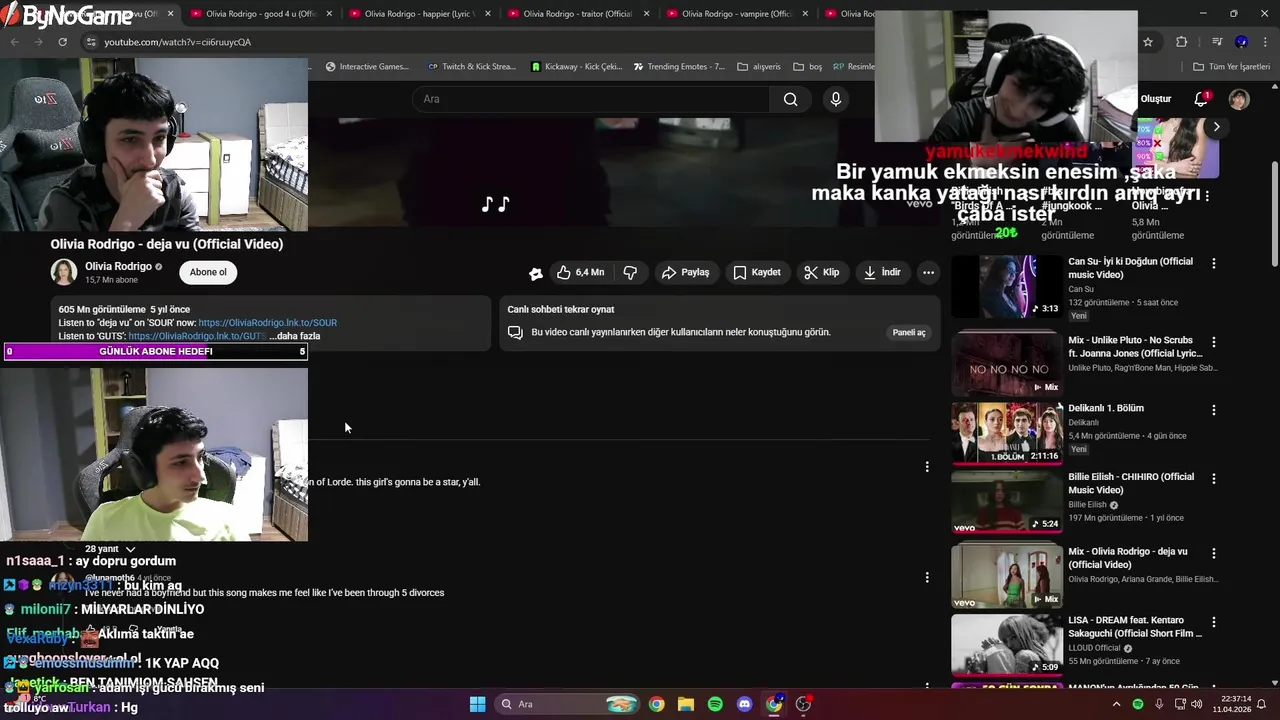Open the OliviaRodrigo.lnk.to/SOUR link
This screenshot has height=720, width=1280.
click(267, 323)
